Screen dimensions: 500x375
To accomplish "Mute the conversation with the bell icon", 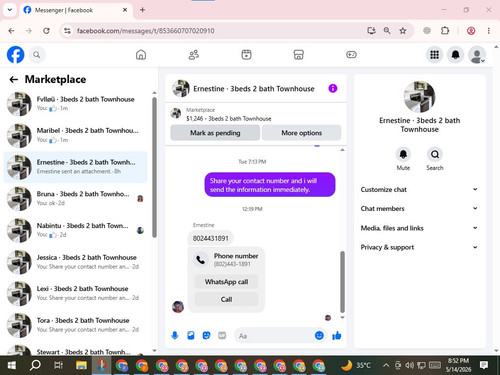I will [x=403, y=154].
